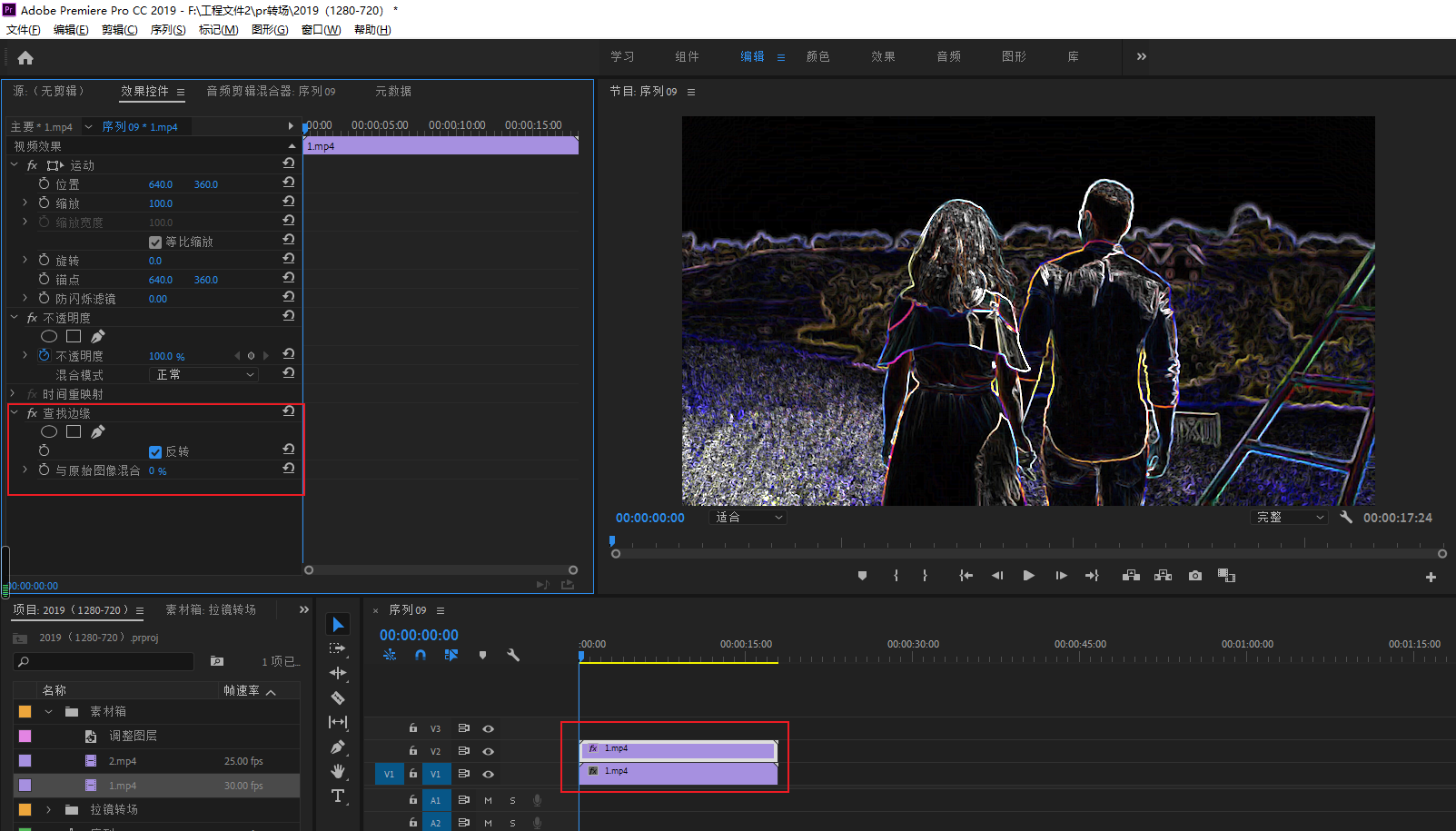Image resolution: width=1456 pixels, height=831 pixels.
Task: Toggle V2 track output eye
Action: [488, 751]
